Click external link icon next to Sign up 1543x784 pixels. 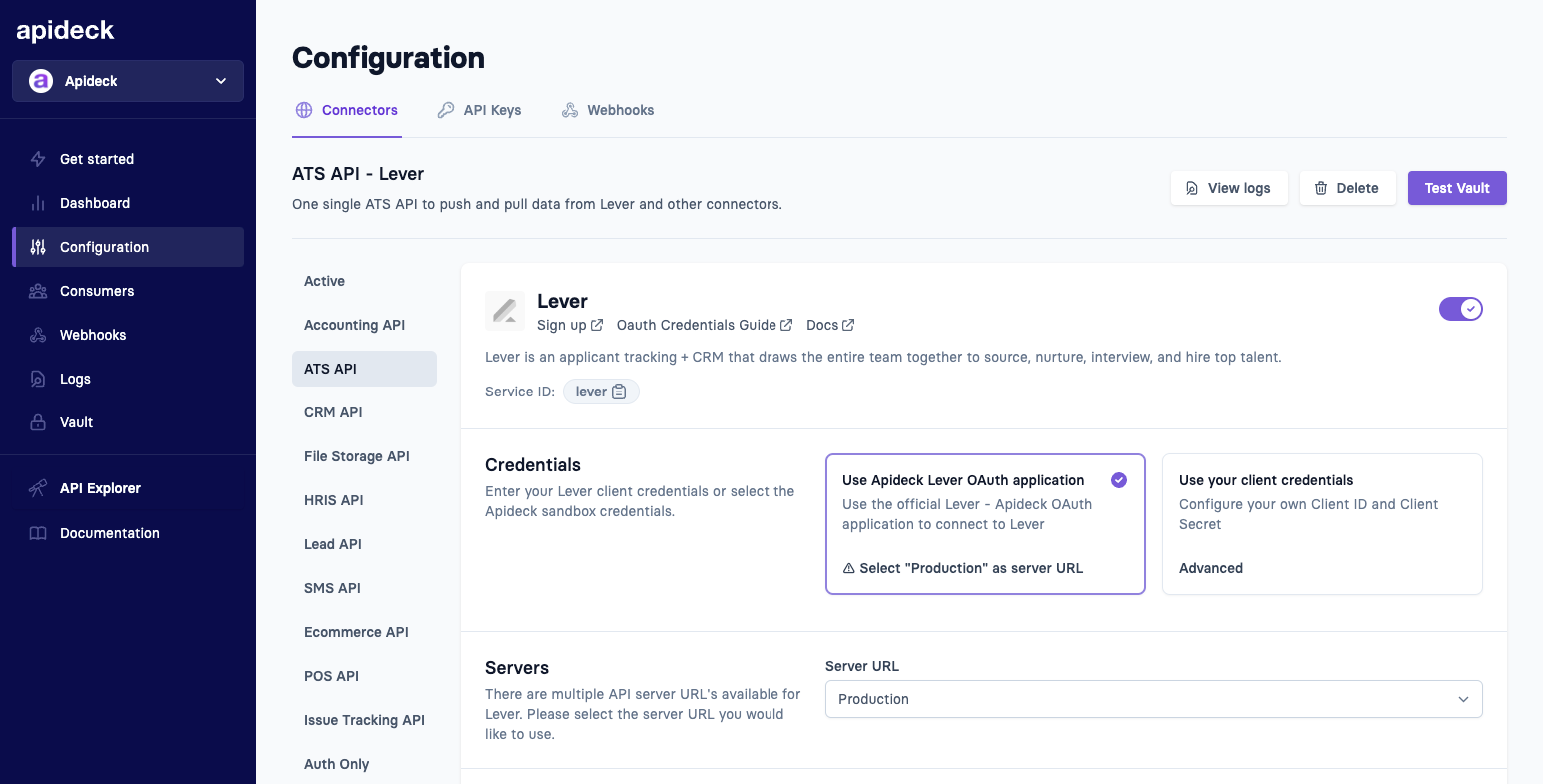[597, 325]
